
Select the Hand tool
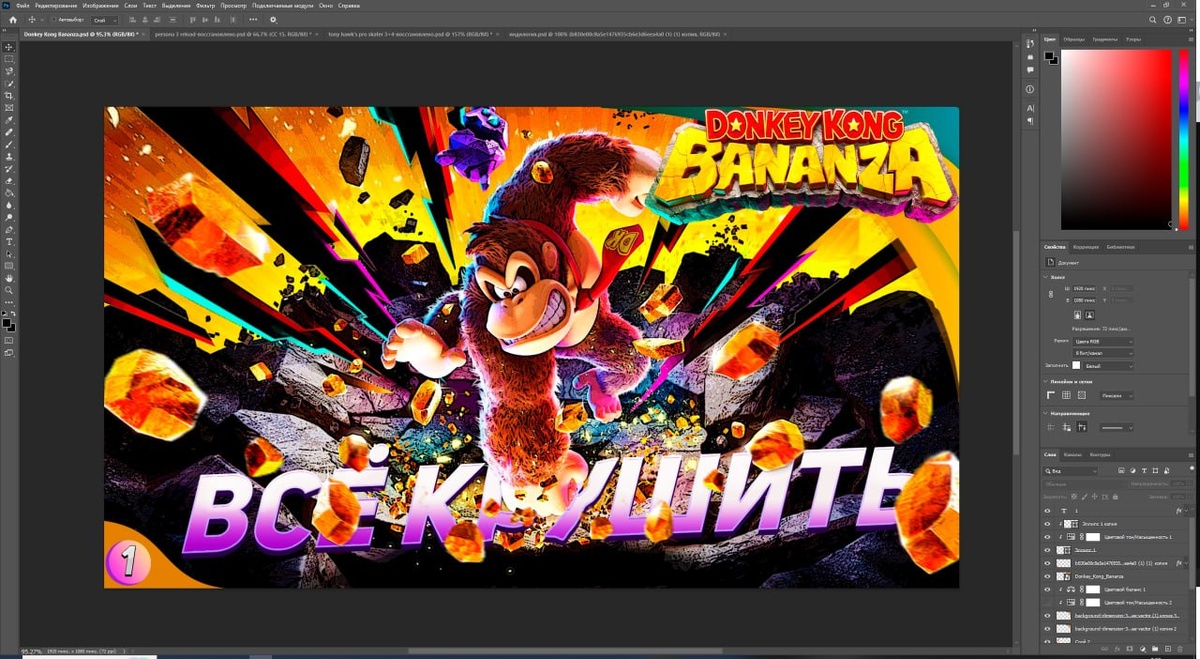pyautogui.click(x=10, y=278)
